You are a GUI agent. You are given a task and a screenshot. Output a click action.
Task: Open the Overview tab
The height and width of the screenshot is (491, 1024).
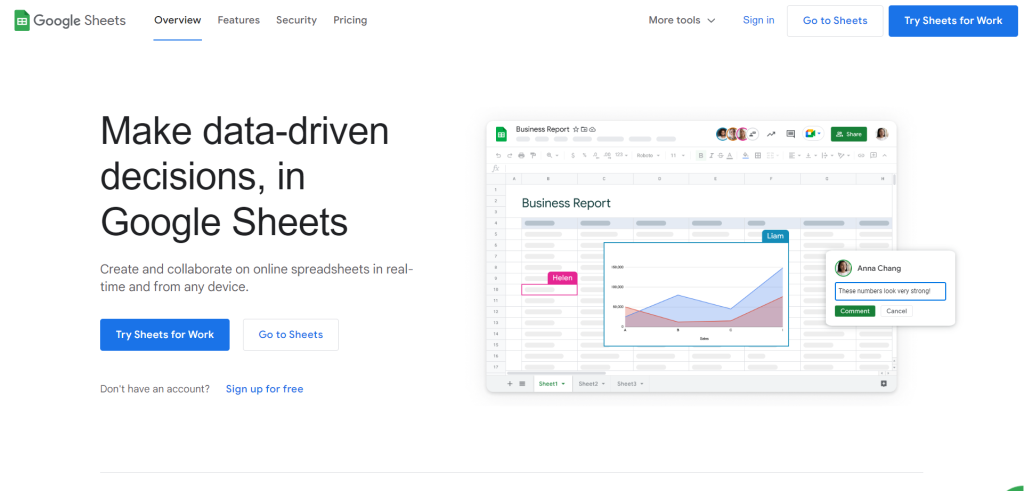click(x=178, y=20)
